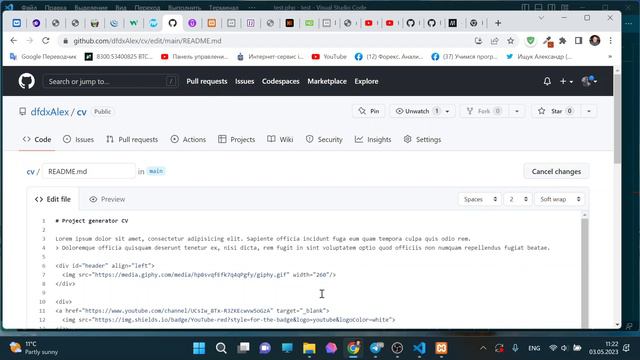
Task: Open the weather widget on taskbar
Action: [x=34, y=348]
